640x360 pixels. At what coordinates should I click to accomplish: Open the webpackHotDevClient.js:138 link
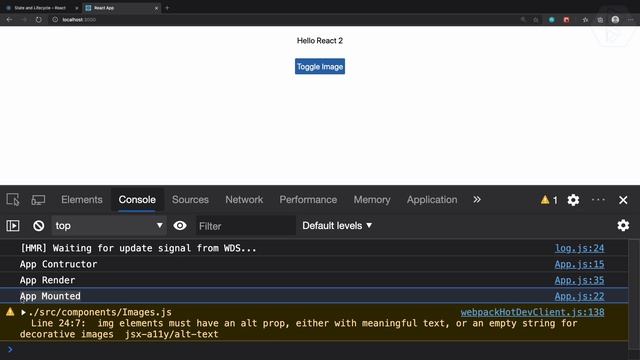click(532, 312)
